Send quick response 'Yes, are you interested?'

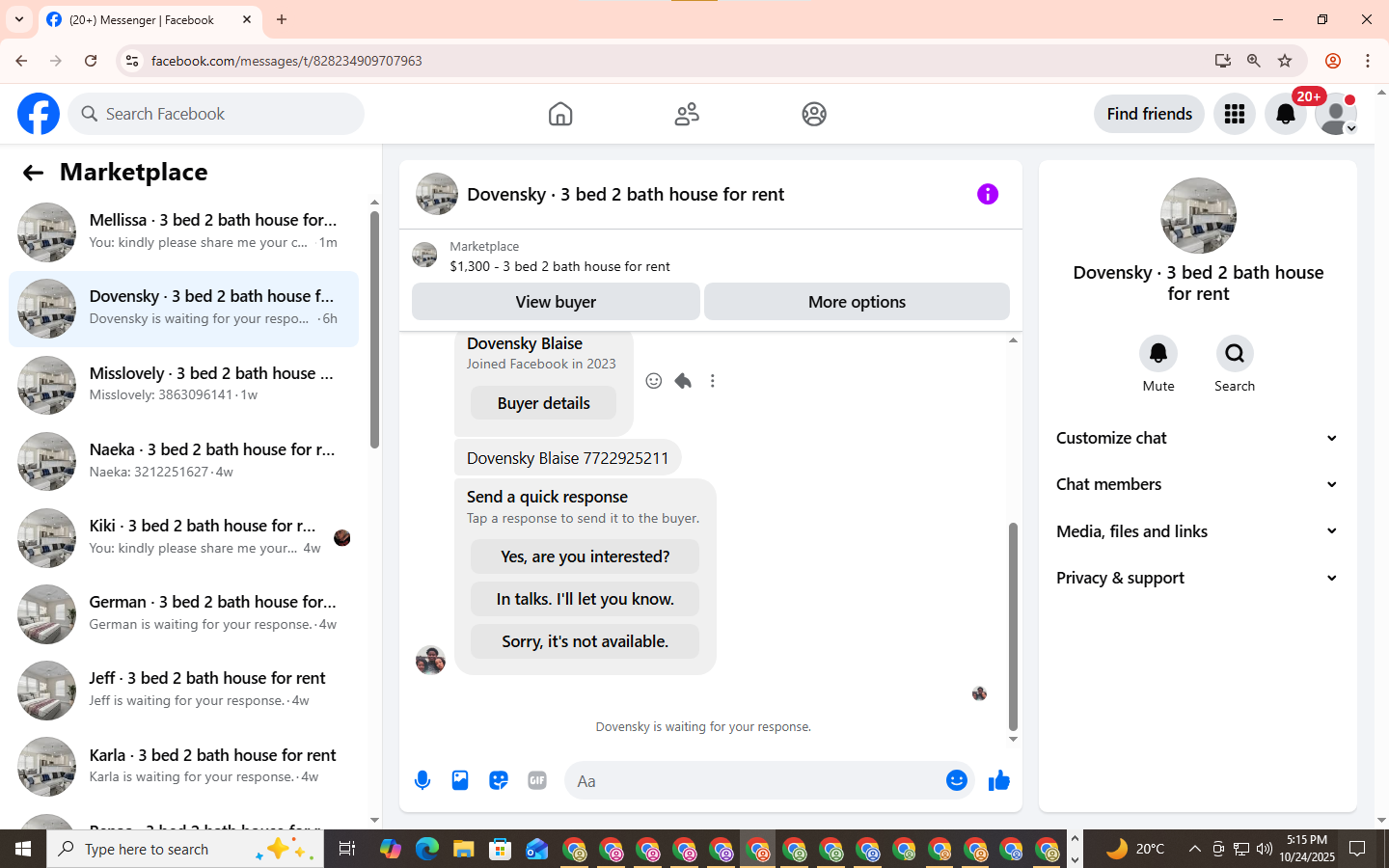(585, 556)
